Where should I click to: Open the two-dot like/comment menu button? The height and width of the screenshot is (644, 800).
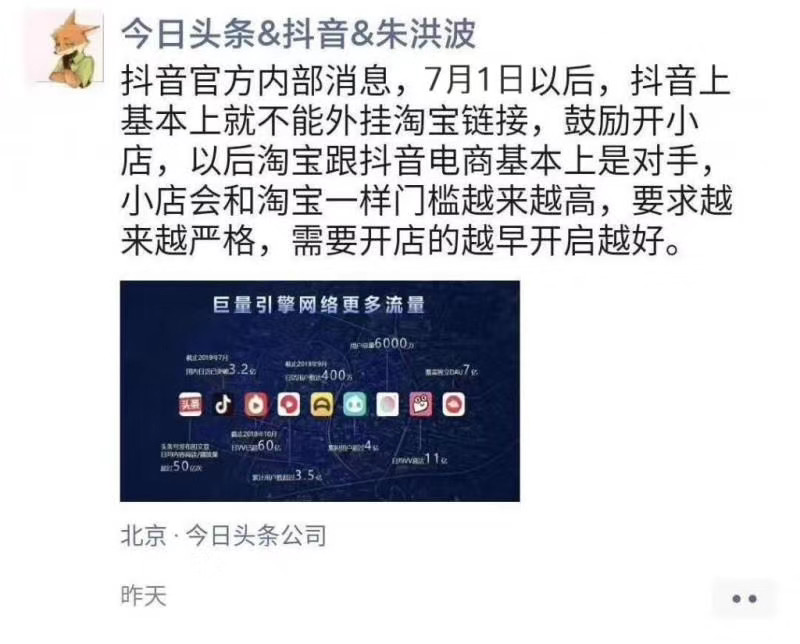tap(744, 599)
